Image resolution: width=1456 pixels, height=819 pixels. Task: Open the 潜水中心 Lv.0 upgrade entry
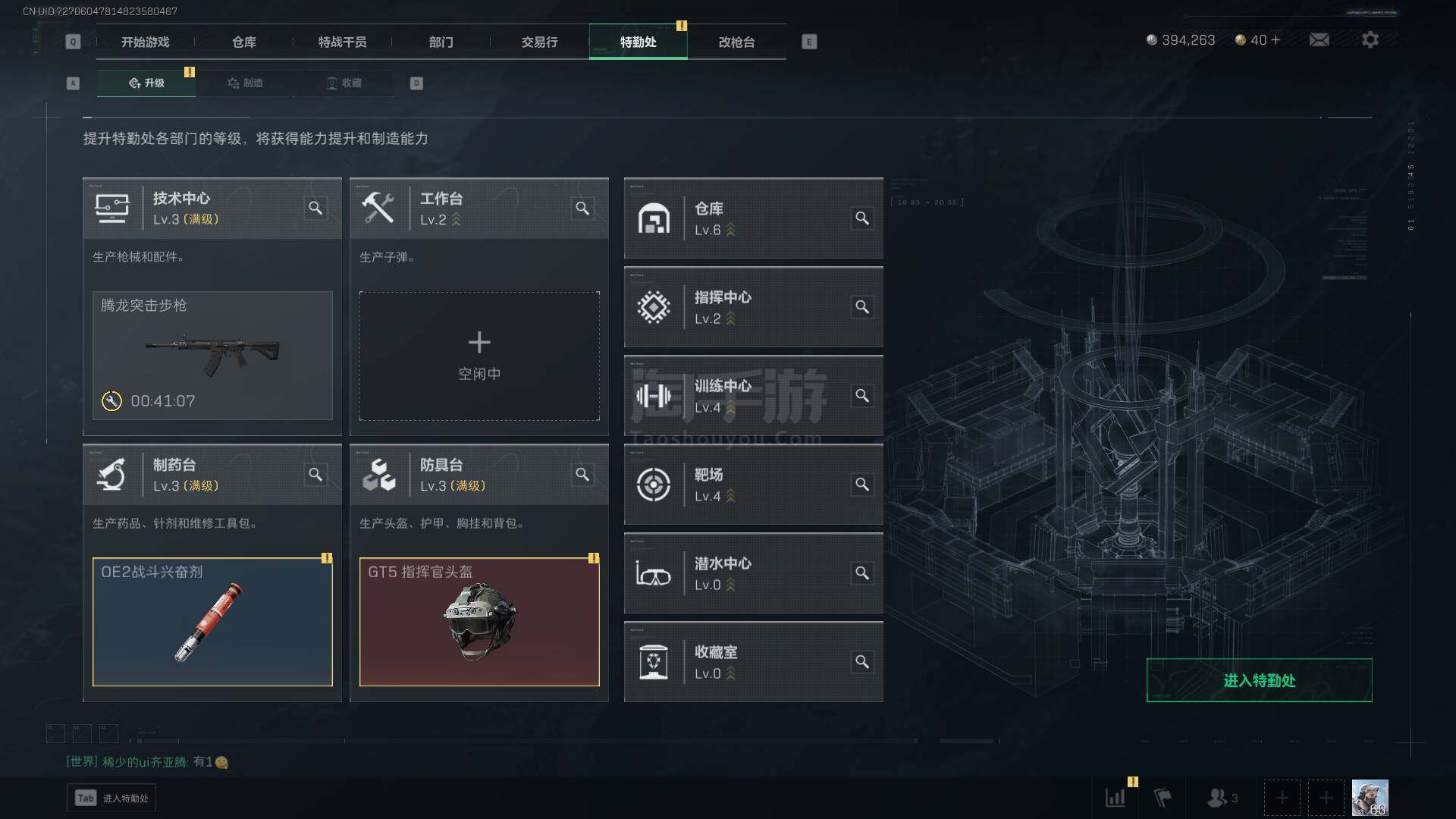[x=753, y=573]
